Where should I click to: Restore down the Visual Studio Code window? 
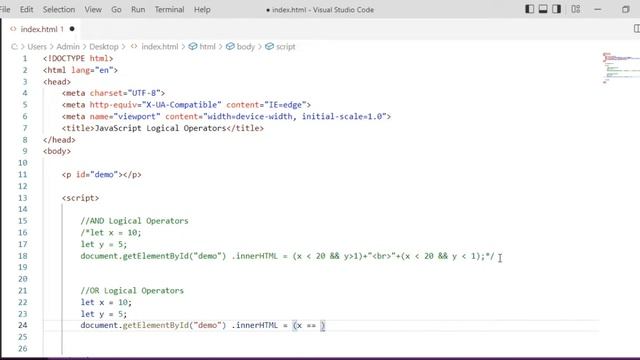(x=626, y=9)
